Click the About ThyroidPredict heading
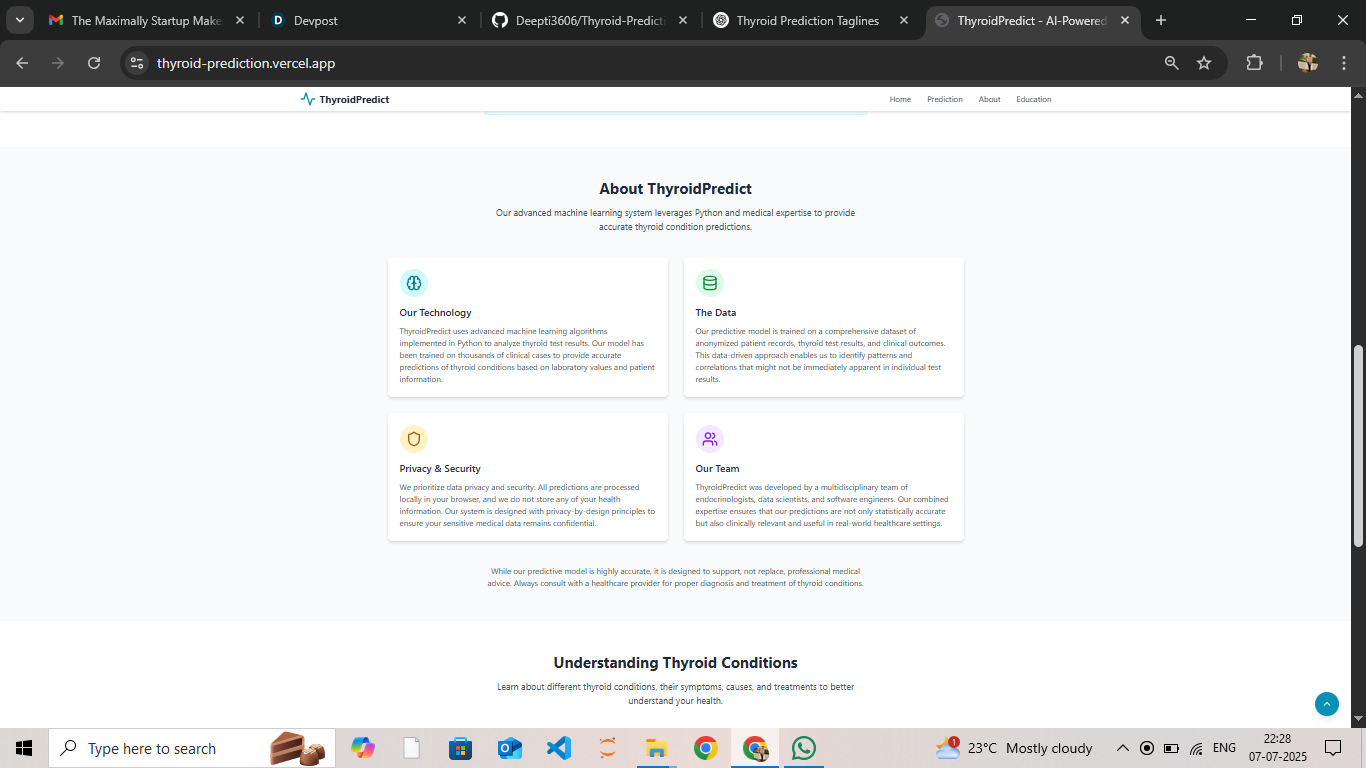 [x=676, y=189]
